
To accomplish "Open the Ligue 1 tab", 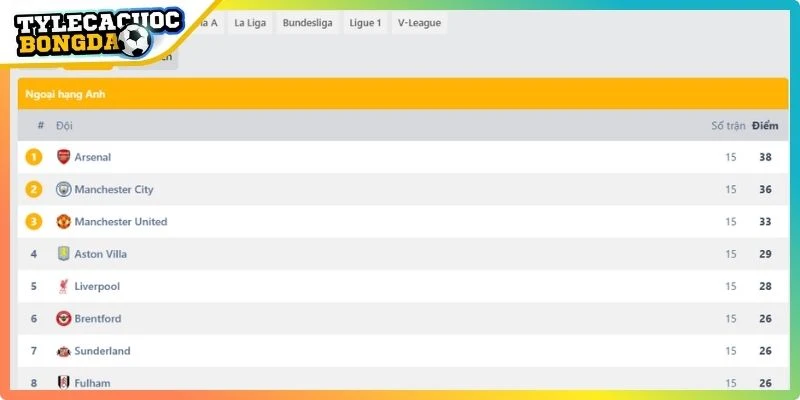I will click(365, 23).
